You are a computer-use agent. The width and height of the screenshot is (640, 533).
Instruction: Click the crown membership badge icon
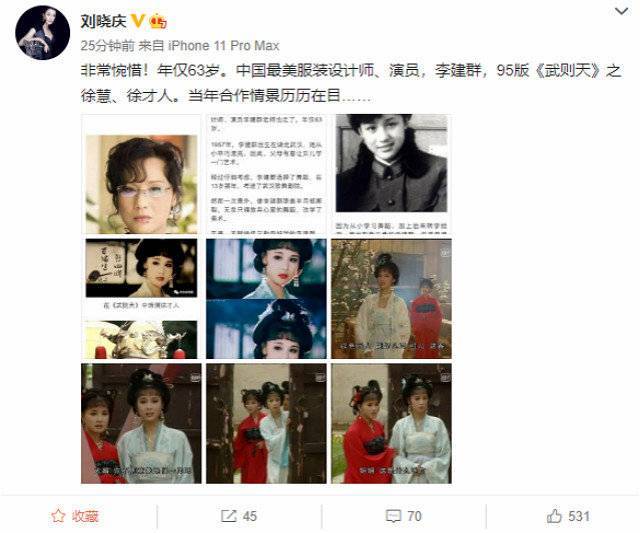(x=158, y=21)
